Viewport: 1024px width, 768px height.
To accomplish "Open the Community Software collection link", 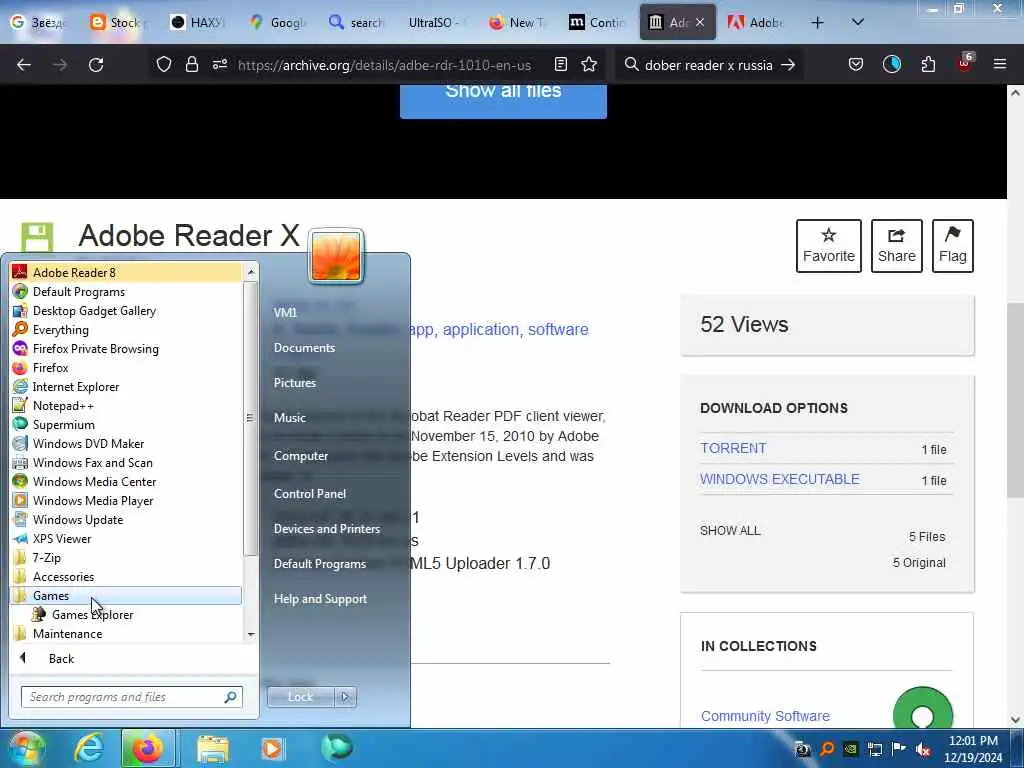I will 765,716.
